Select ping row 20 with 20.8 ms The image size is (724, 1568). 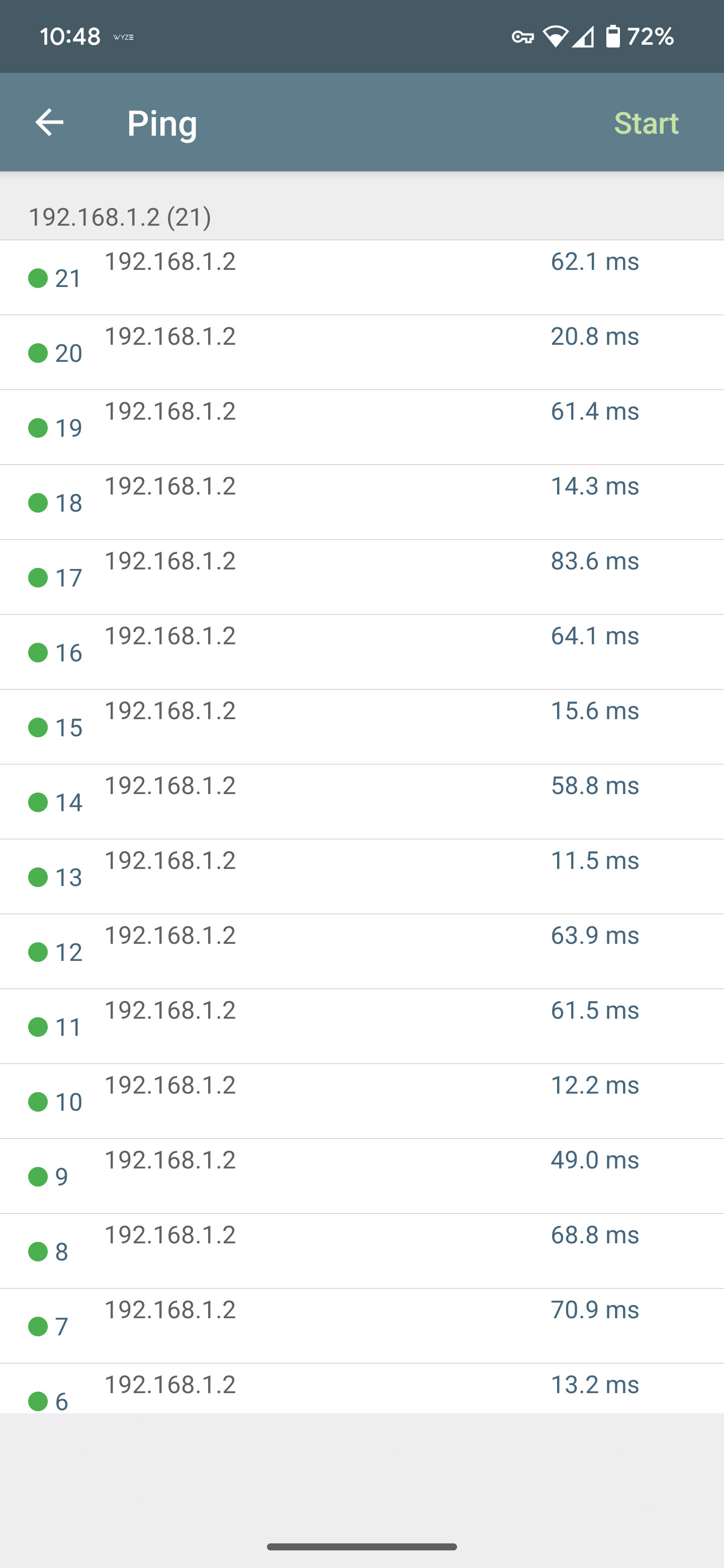(361, 352)
